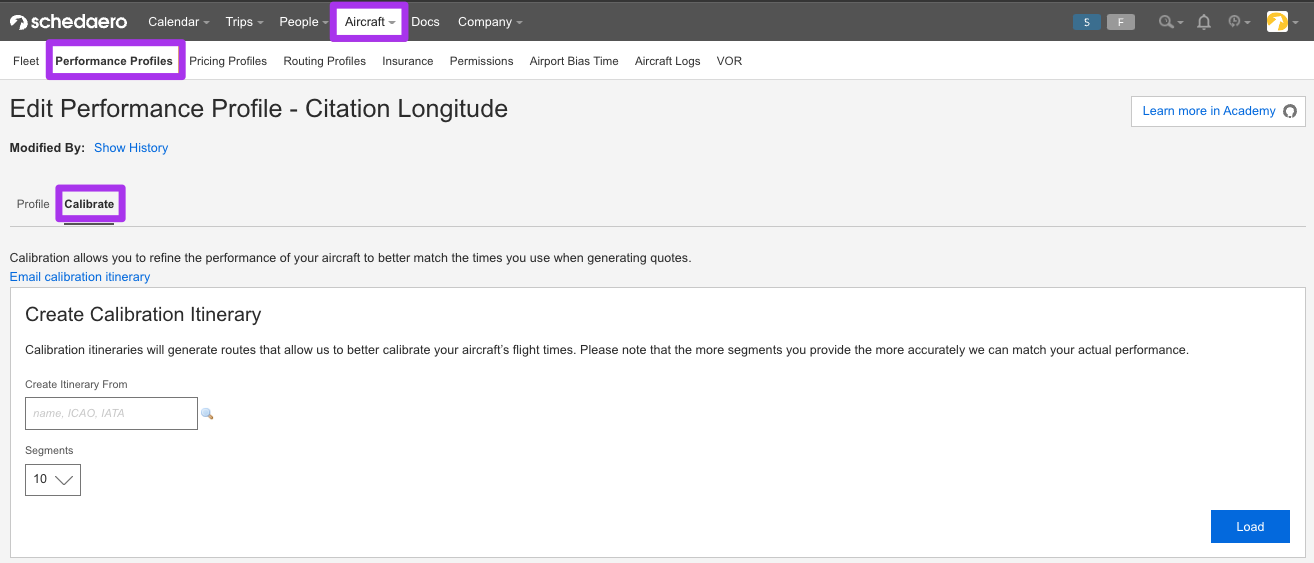Screen dimensions: 1314x563
Task: Switch to the Profile tab
Action: 33,204
